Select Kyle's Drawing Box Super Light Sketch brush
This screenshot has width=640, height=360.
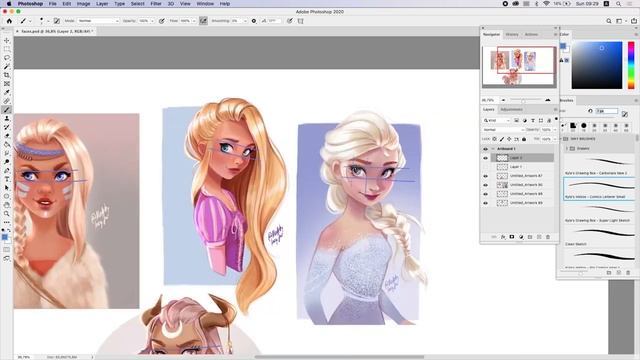[x=599, y=213]
